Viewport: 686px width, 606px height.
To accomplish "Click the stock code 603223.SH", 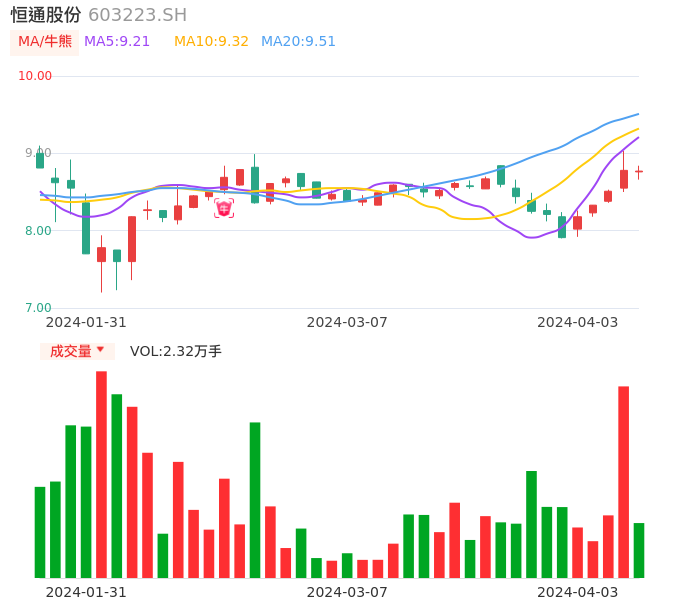I will coord(137,14).
